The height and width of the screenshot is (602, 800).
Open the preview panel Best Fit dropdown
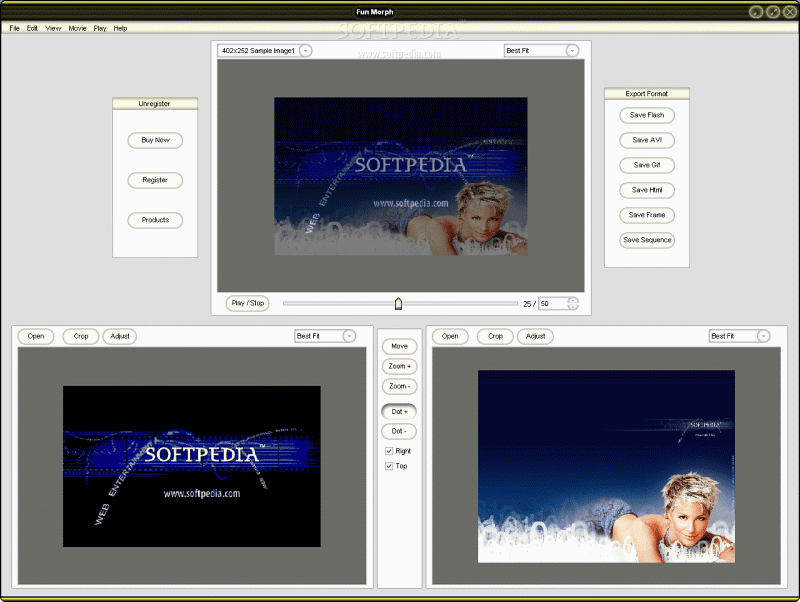[572, 51]
